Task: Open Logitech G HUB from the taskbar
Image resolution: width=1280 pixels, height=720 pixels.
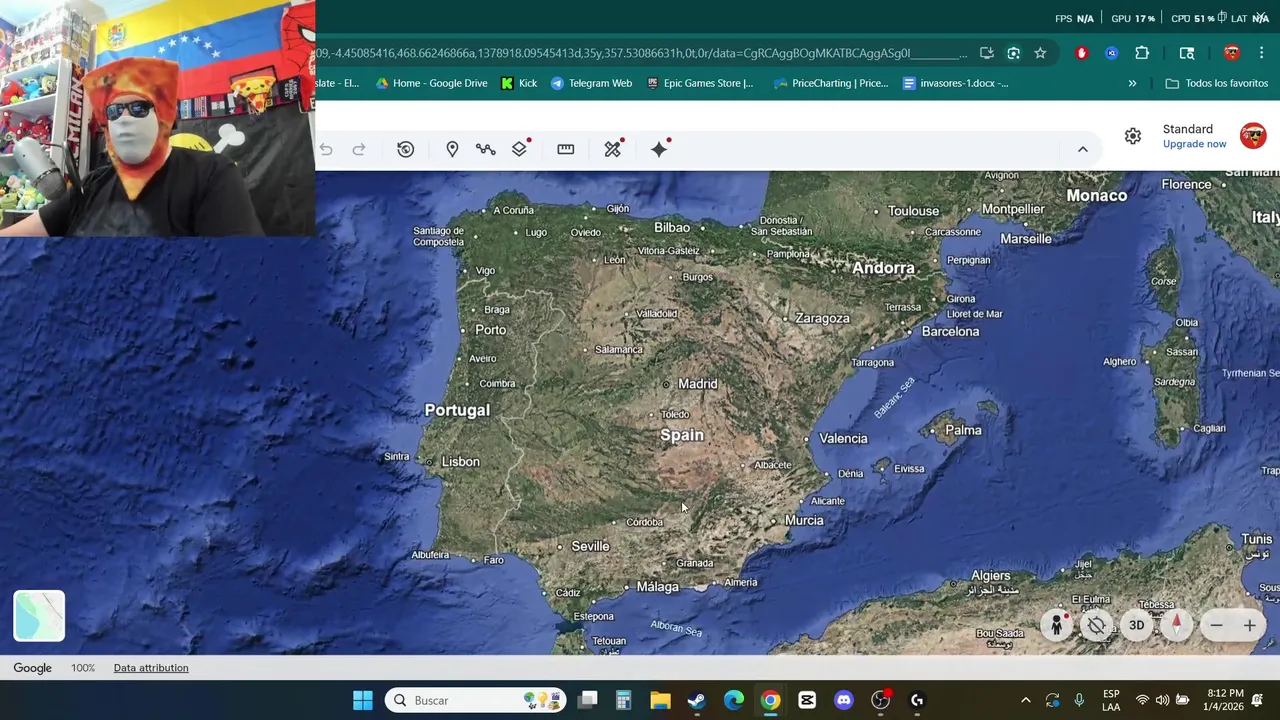Action: point(917,700)
